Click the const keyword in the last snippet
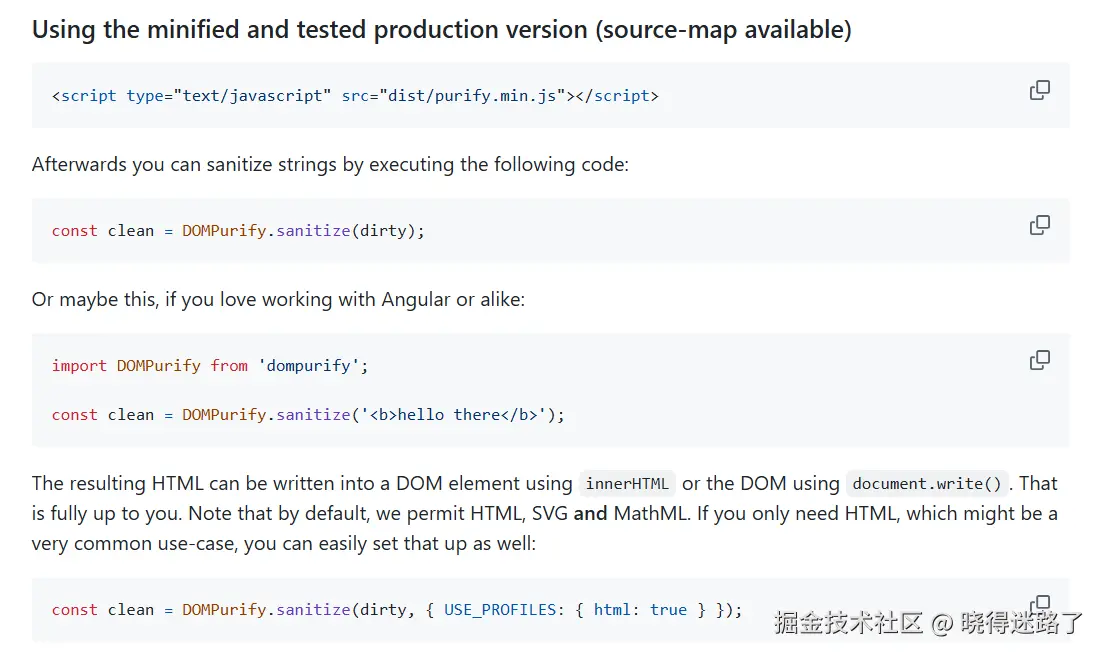Screen dimensions: 1104x656 74,609
